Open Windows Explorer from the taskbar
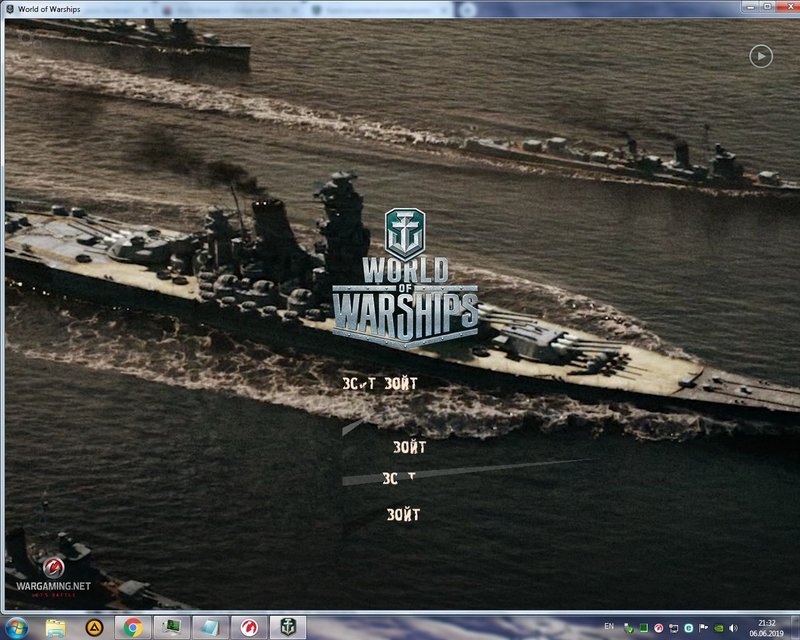 tap(55, 627)
